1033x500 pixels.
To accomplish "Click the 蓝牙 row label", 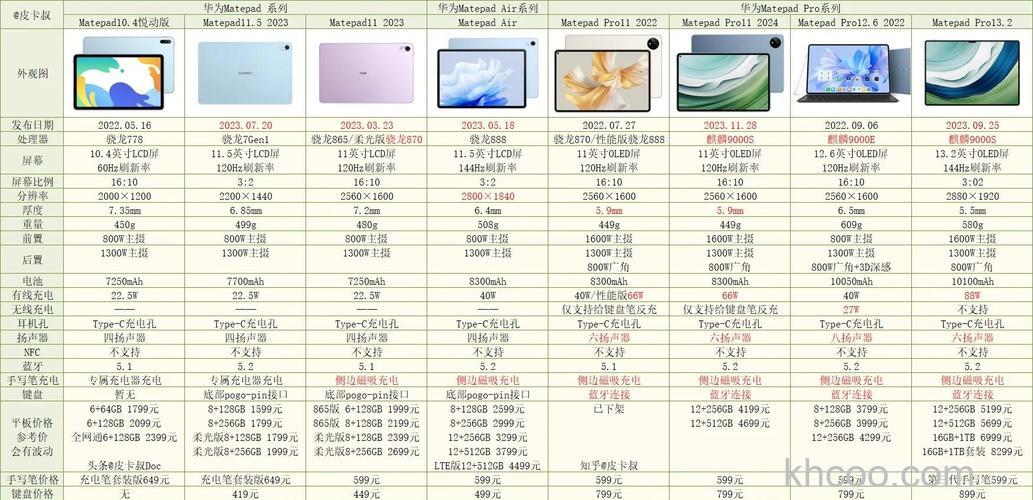I will [x=32, y=366].
